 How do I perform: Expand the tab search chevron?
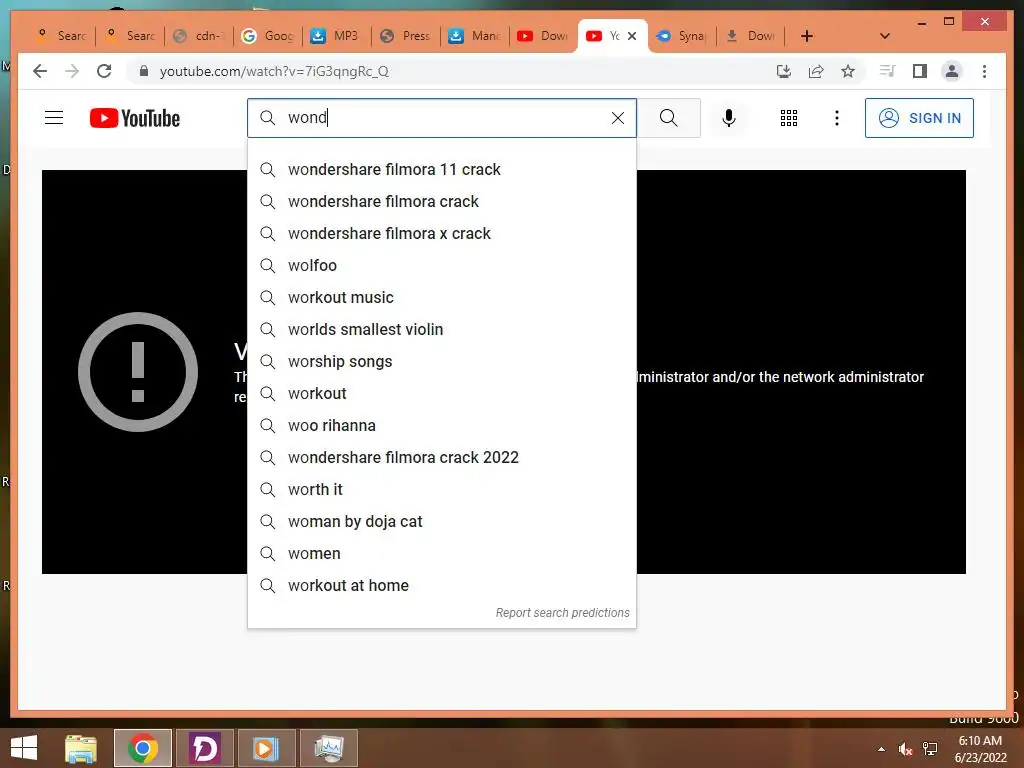click(884, 36)
